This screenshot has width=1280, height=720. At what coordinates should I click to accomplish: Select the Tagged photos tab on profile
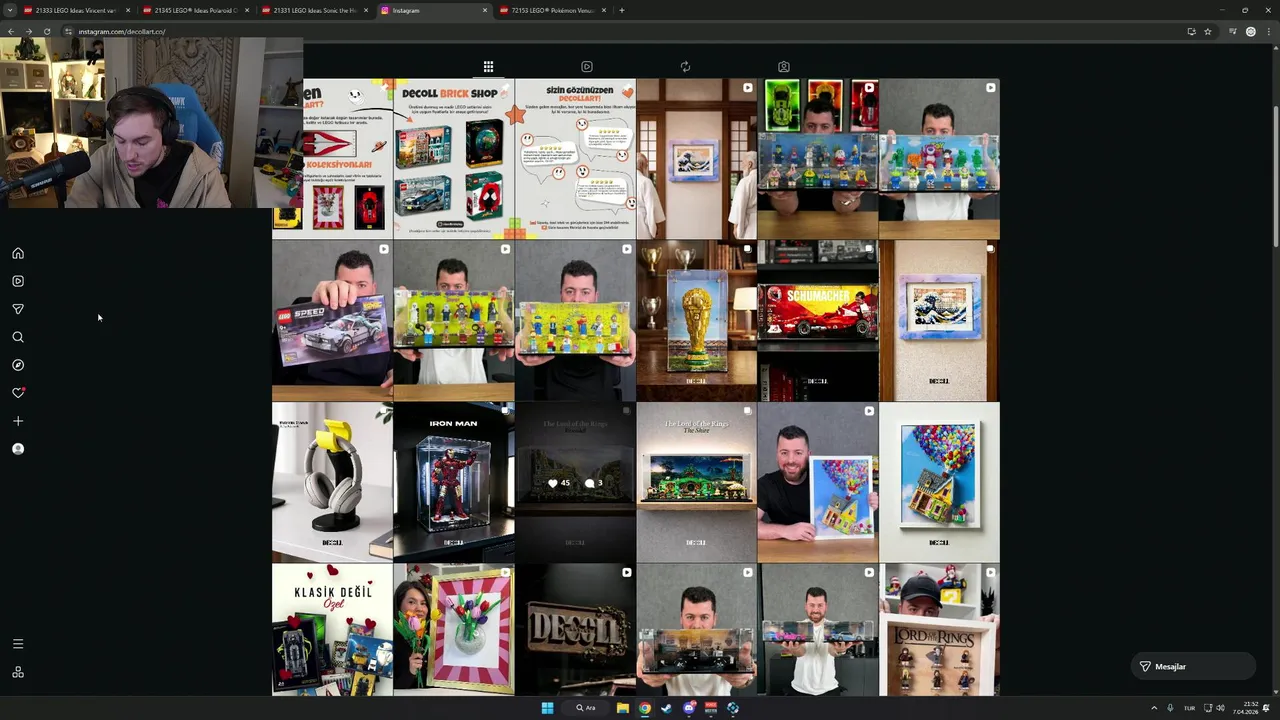(784, 67)
